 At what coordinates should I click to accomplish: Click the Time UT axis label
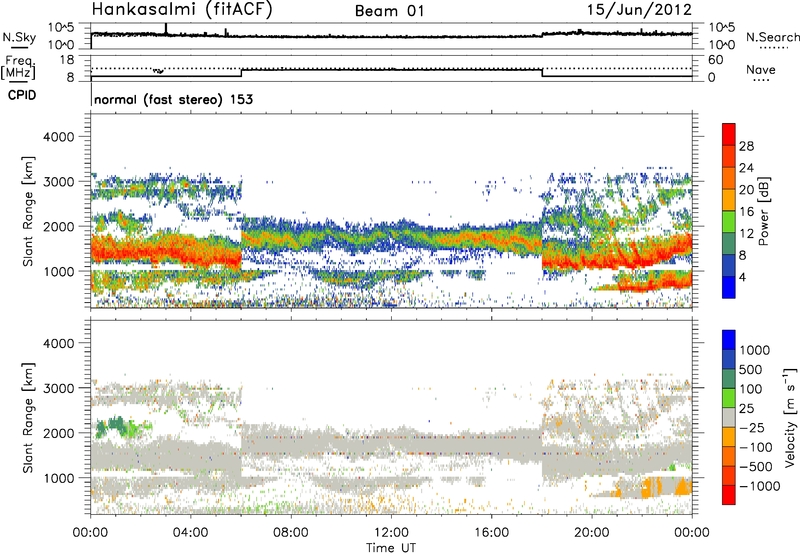click(391, 548)
